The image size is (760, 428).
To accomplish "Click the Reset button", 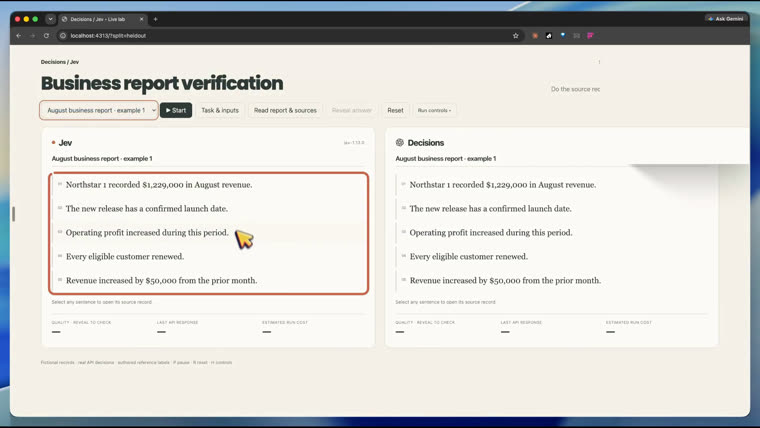I will tap(395, 110).
